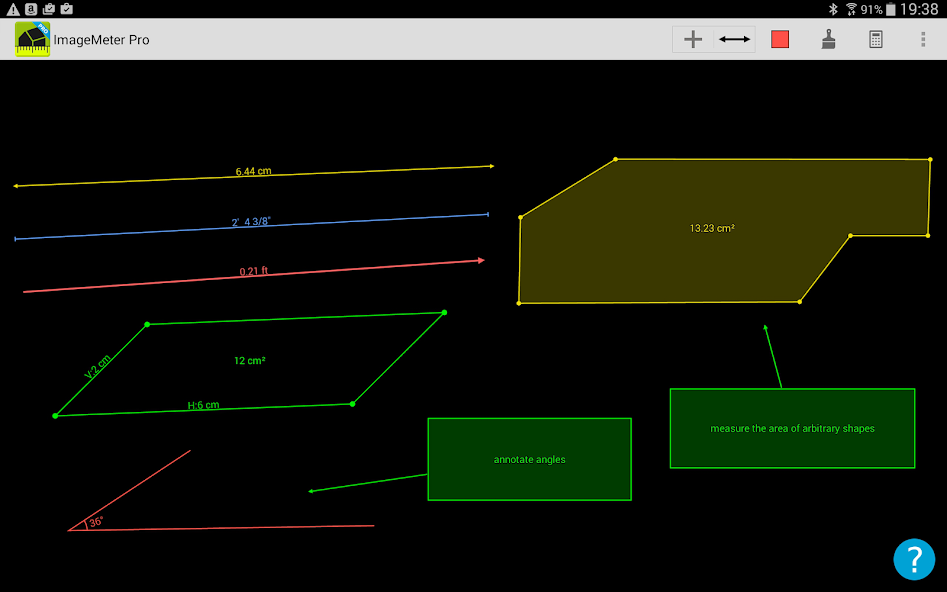This screenshot has height=592, width=947.
Task: Select the 36° angle annotation
Action: 95,521
